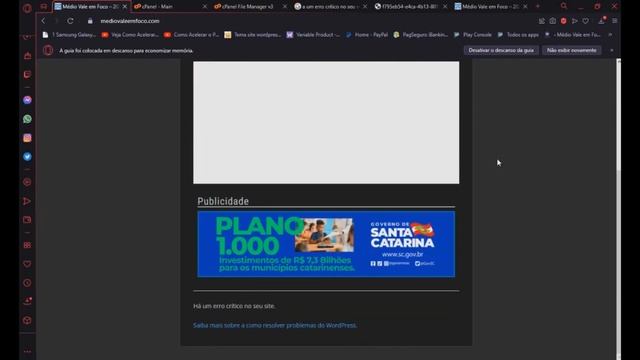Add page to bookmarks heart icon
640x360 pixels.
[585, 21]
